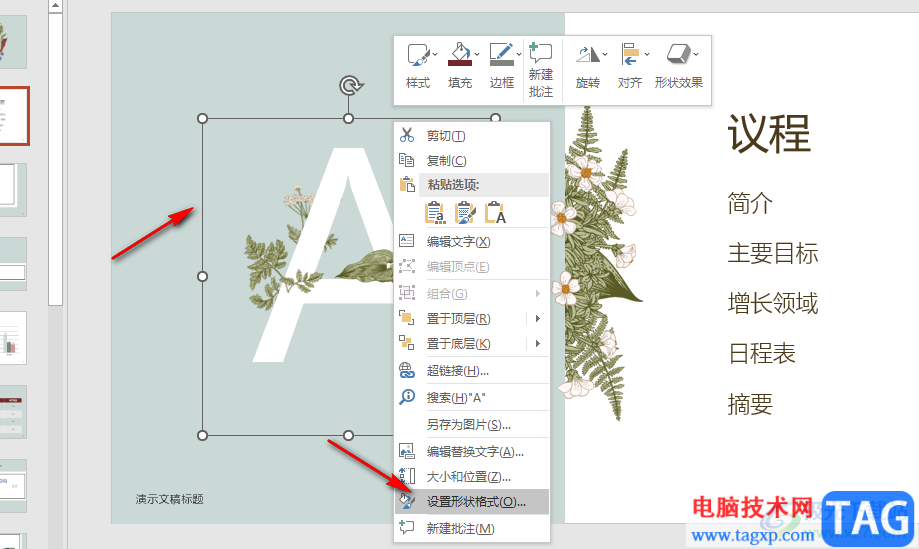Click the 简介 agenda item
This screenshot has height=549, width=919.
pos(750,203)
